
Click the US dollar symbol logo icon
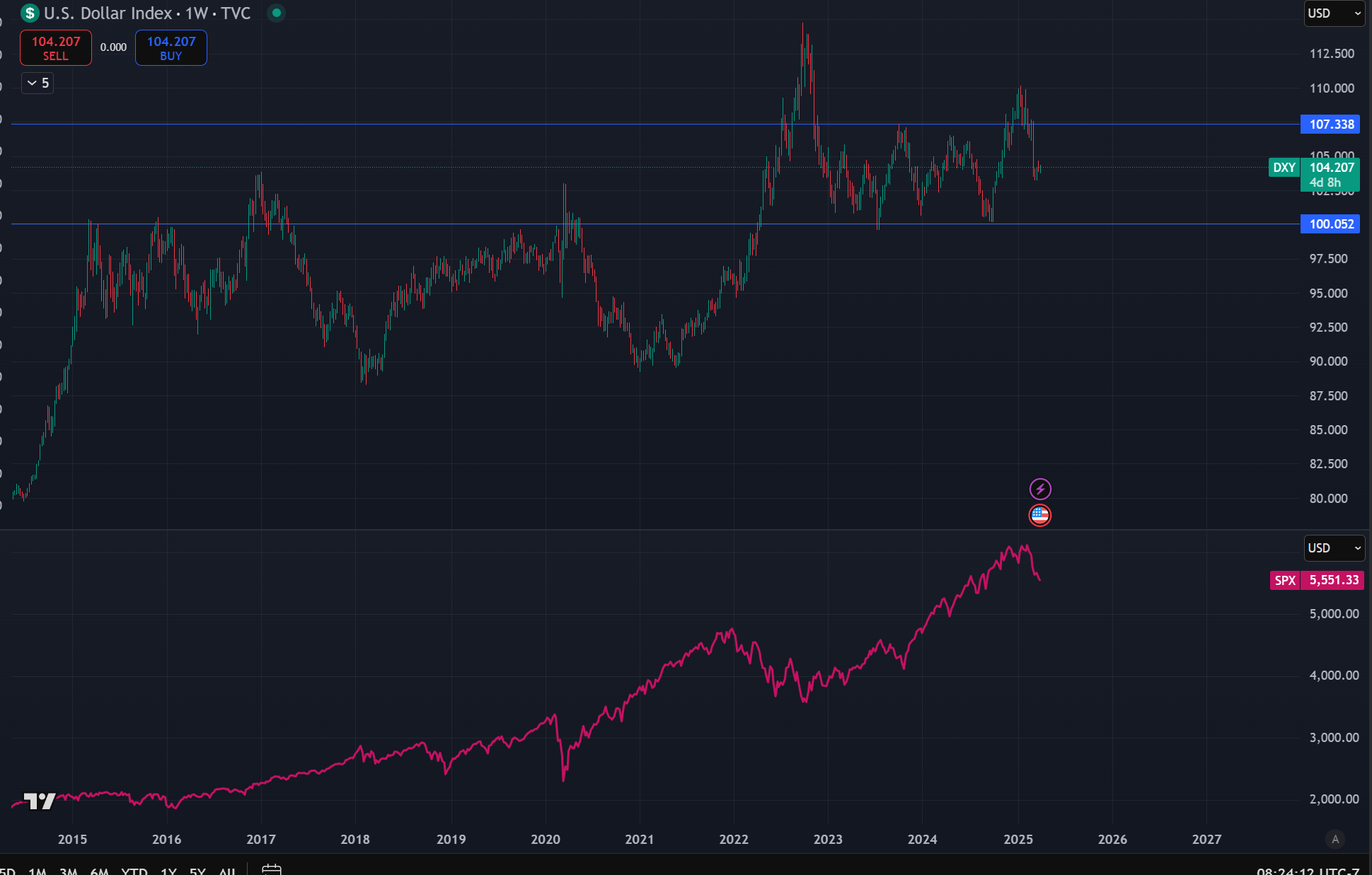(x=30, y=13)
